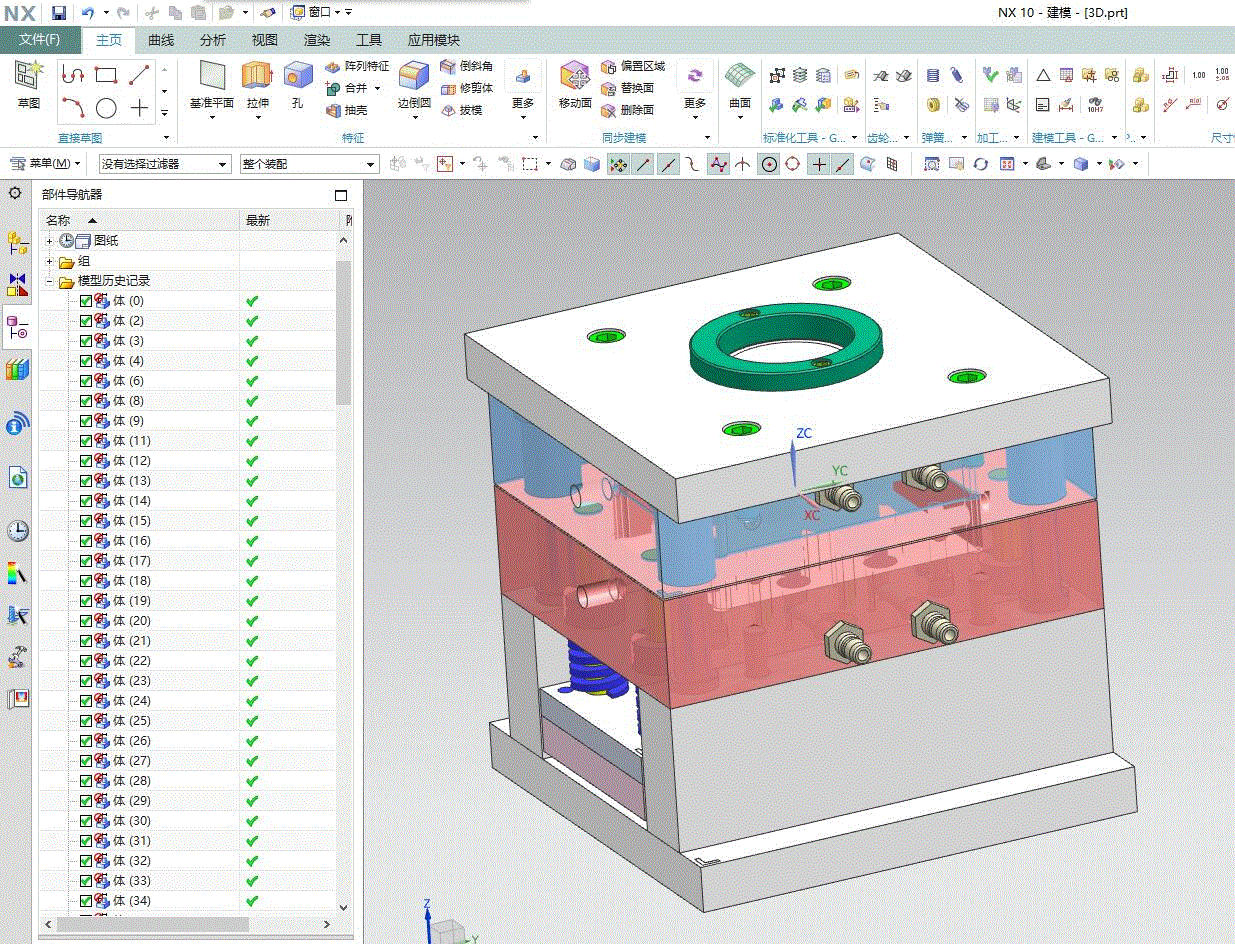
Task: Click the 最新 column header
Action: pyautogui.click(x=291, y=220)
